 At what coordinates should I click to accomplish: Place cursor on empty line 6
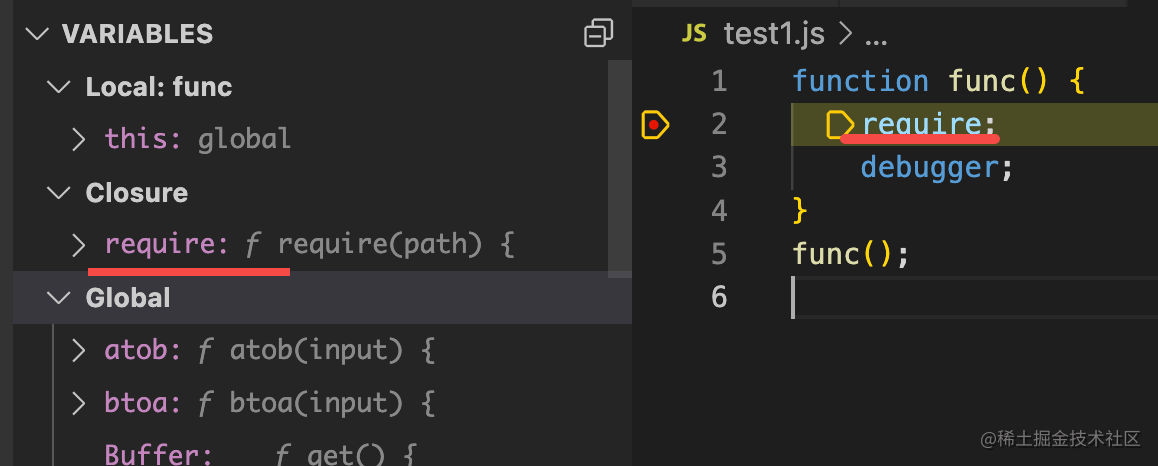(x=900, y=297)
